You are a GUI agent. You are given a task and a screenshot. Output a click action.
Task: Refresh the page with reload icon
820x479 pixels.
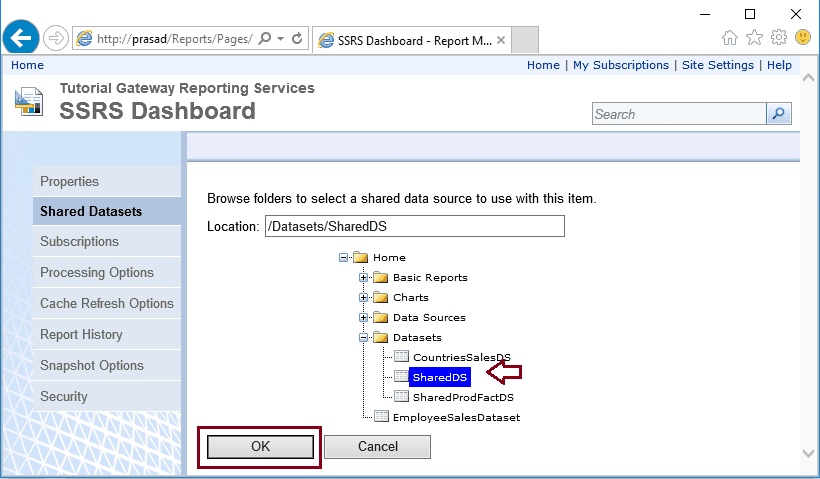point(297,39)
